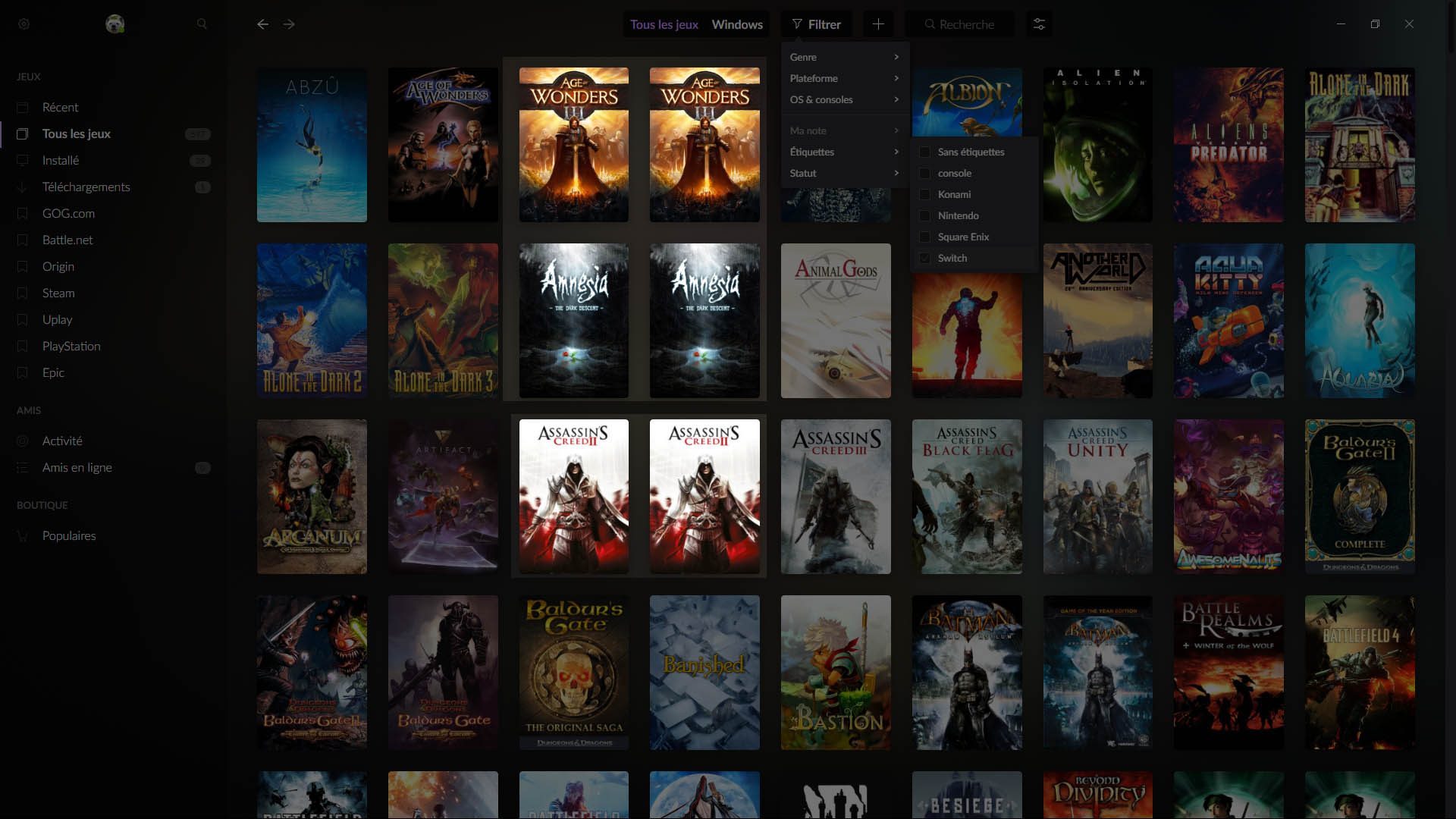This screenshot has width=1456, height=819.
Task: Open the PlayStation library link
Action: [x=114, y=347]
